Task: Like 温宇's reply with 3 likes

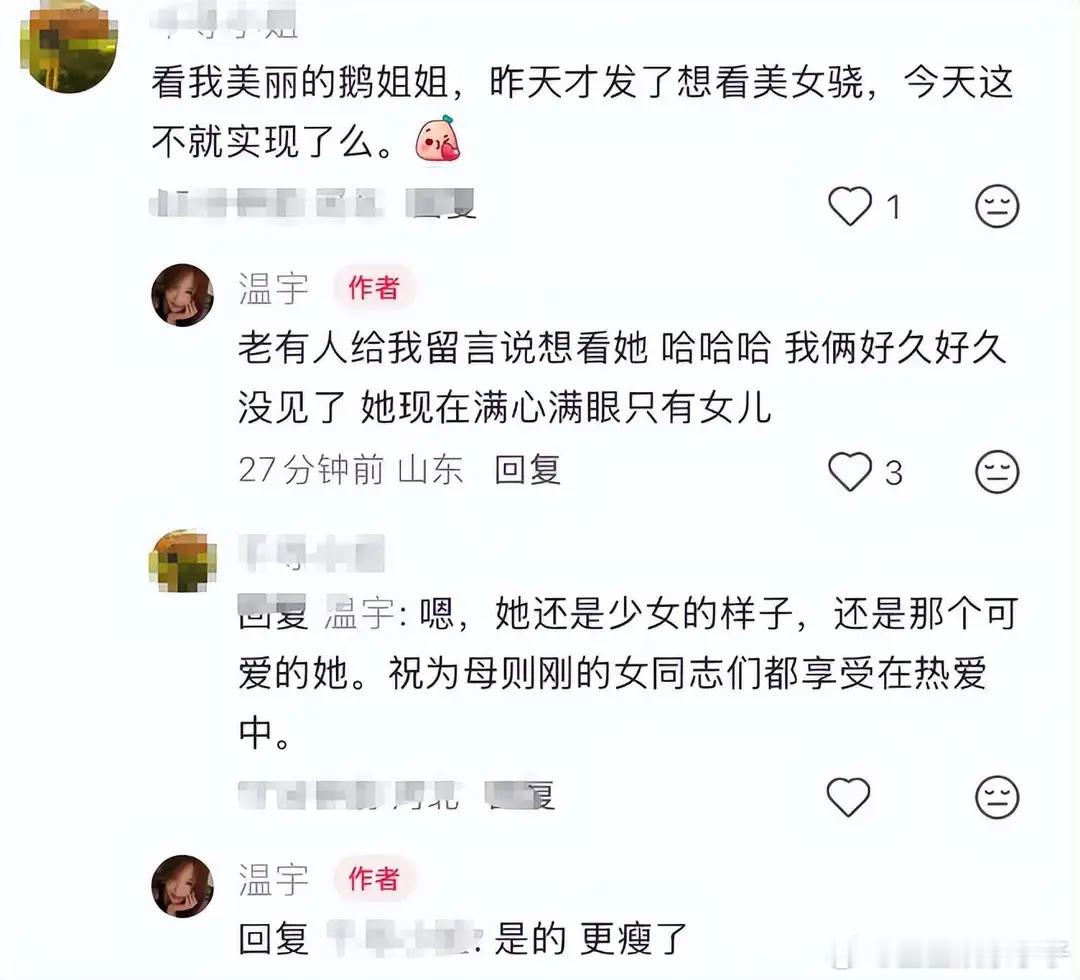Action: [849, 472]
